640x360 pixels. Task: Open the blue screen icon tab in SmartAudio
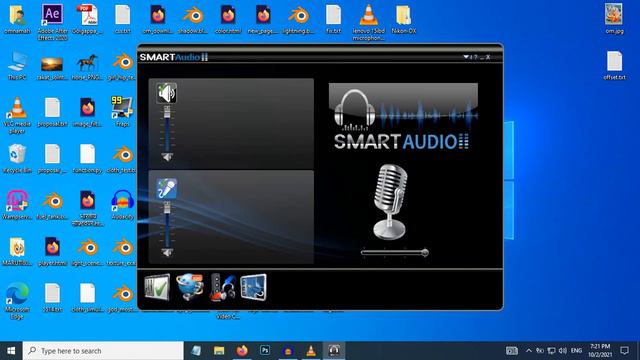[253, 287]
